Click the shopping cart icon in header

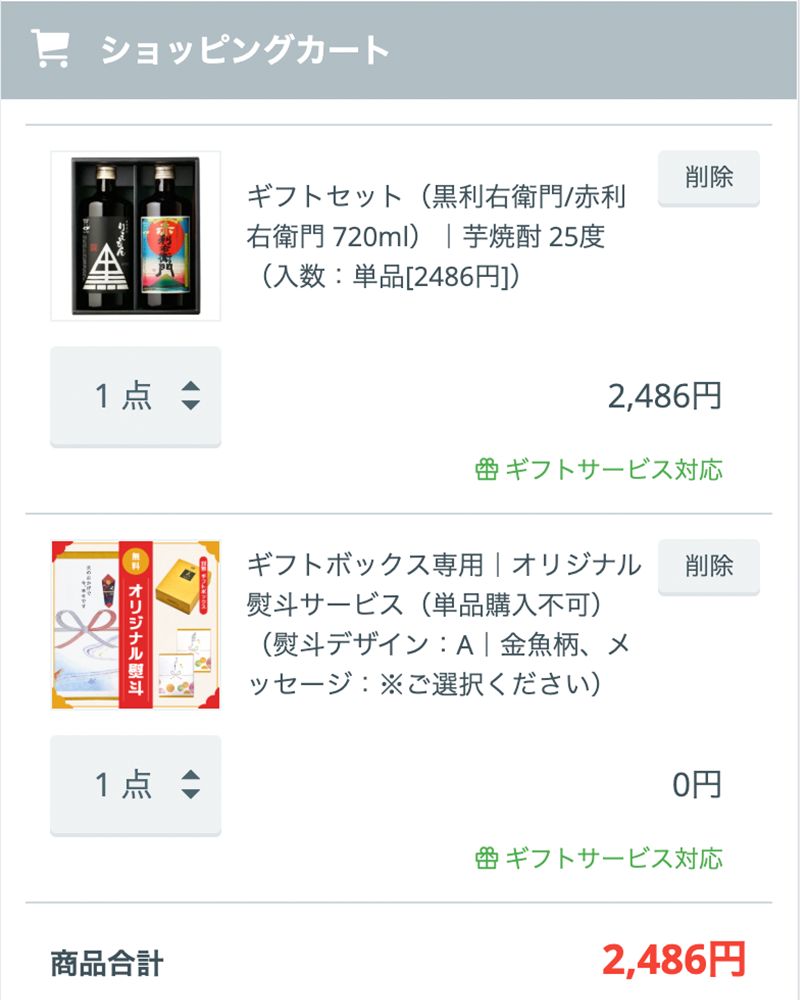[x=50, y=48]
